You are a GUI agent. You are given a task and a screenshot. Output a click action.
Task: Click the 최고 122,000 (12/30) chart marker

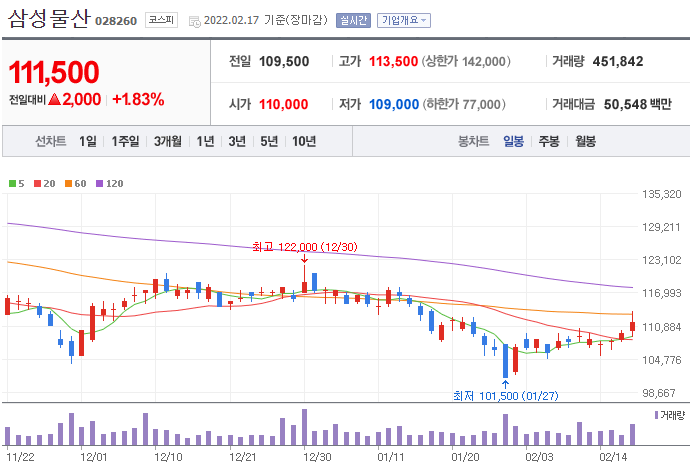pyautogui.click(x=305, y=247)
